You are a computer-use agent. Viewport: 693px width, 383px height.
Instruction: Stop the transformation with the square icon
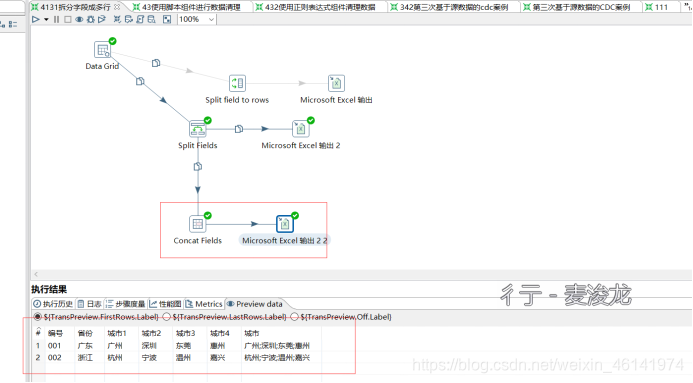tap(68, 19)
